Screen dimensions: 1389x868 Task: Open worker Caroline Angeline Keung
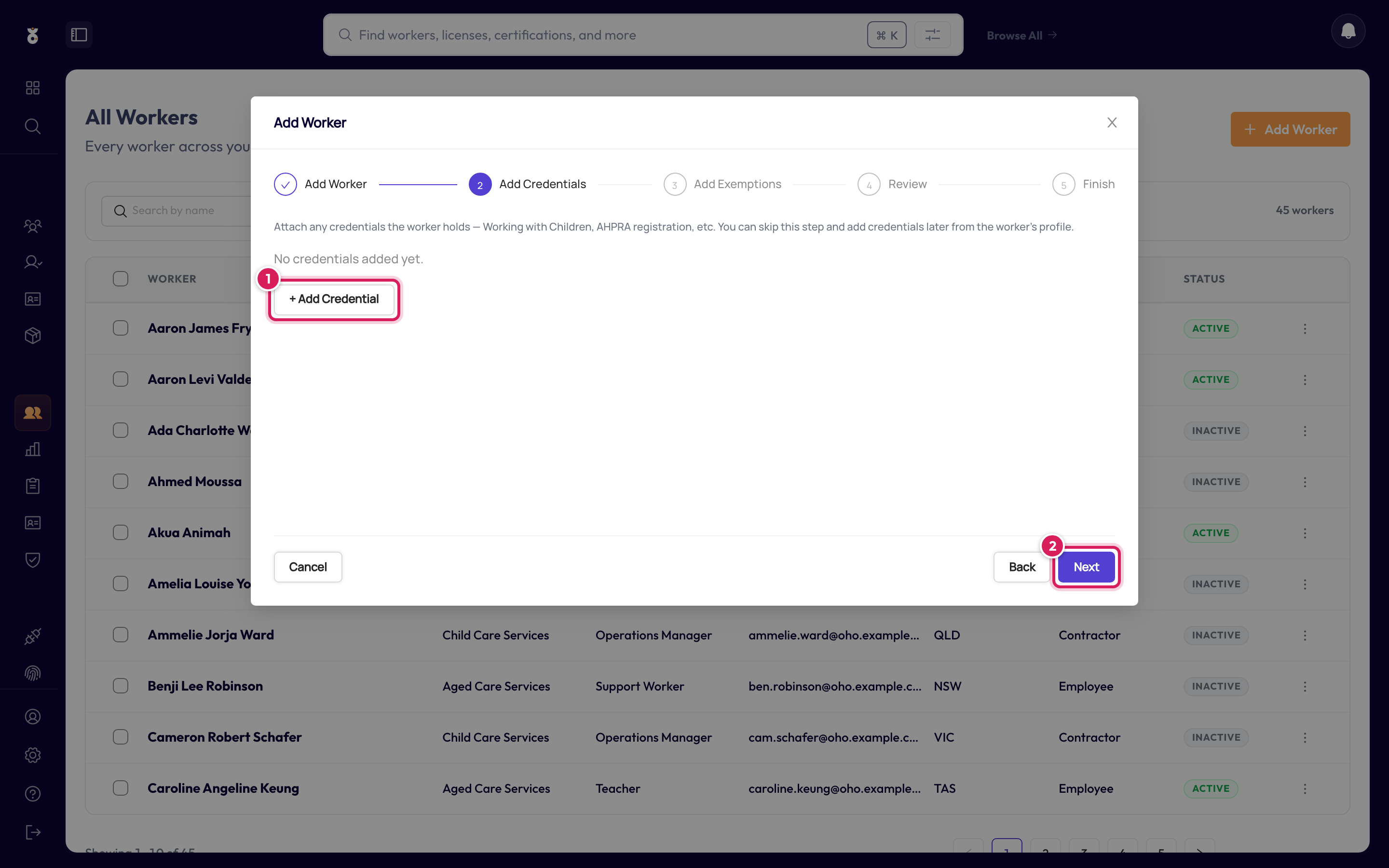point(223,788)
